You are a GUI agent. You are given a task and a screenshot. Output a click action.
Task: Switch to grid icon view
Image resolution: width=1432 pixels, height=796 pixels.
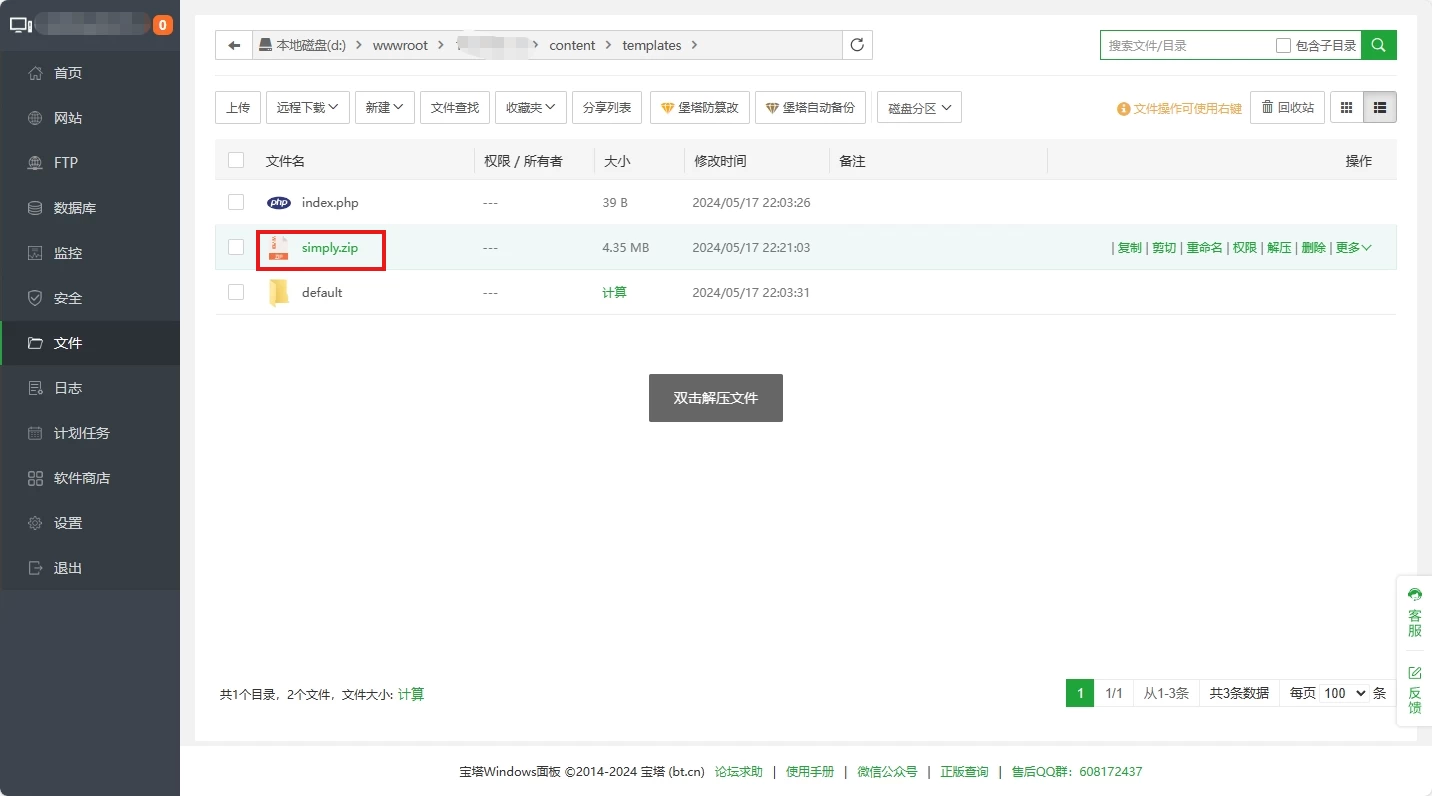coord(1346,107)
